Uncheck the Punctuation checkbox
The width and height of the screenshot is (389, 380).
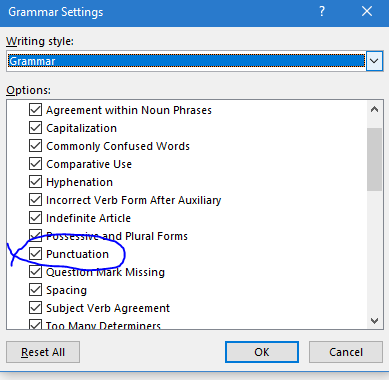35,254
